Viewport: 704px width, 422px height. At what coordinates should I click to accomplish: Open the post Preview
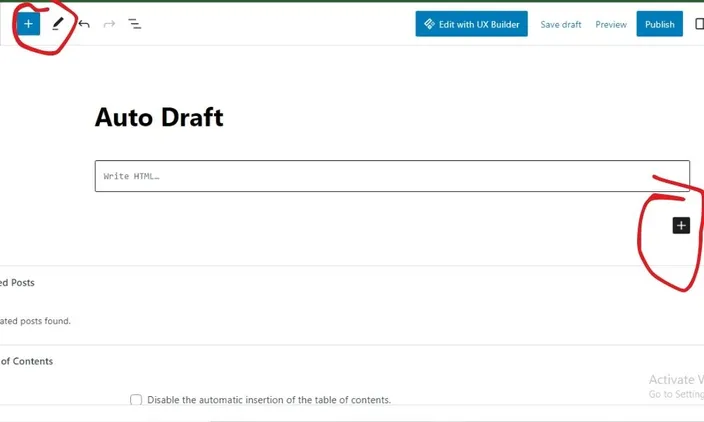pyautogui.click(x=611, y=25)
